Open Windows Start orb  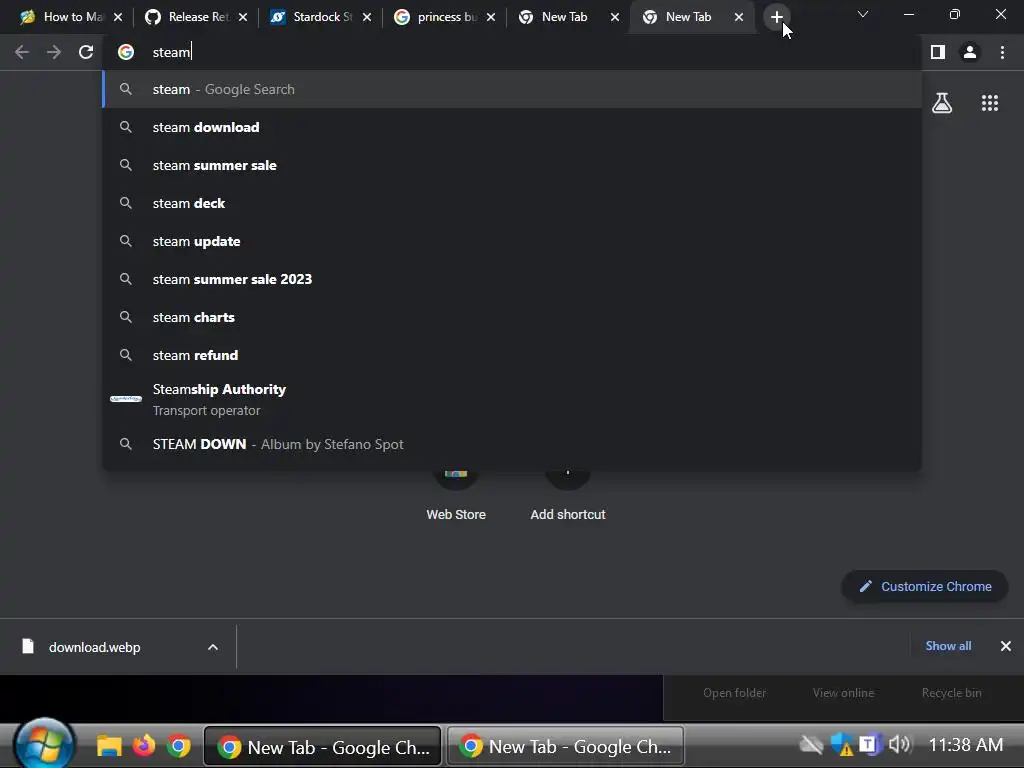(x=44, y=745)
